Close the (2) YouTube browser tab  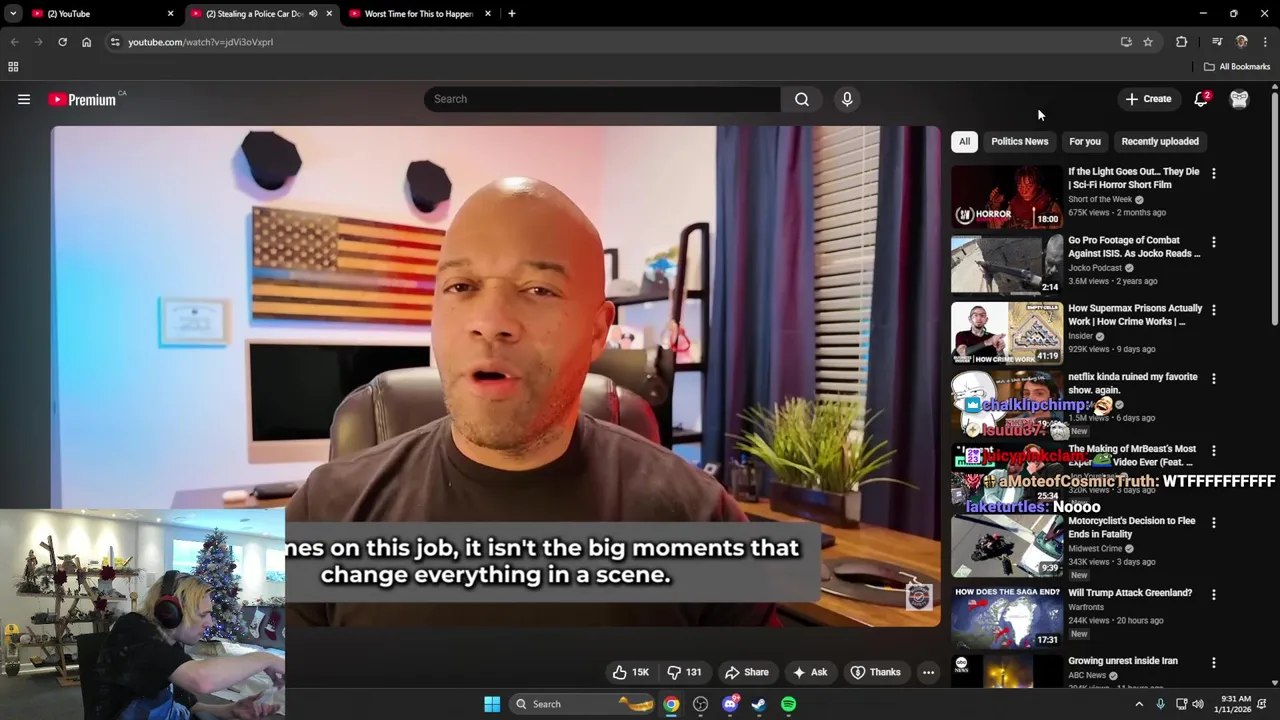click(x=170, y=14)
